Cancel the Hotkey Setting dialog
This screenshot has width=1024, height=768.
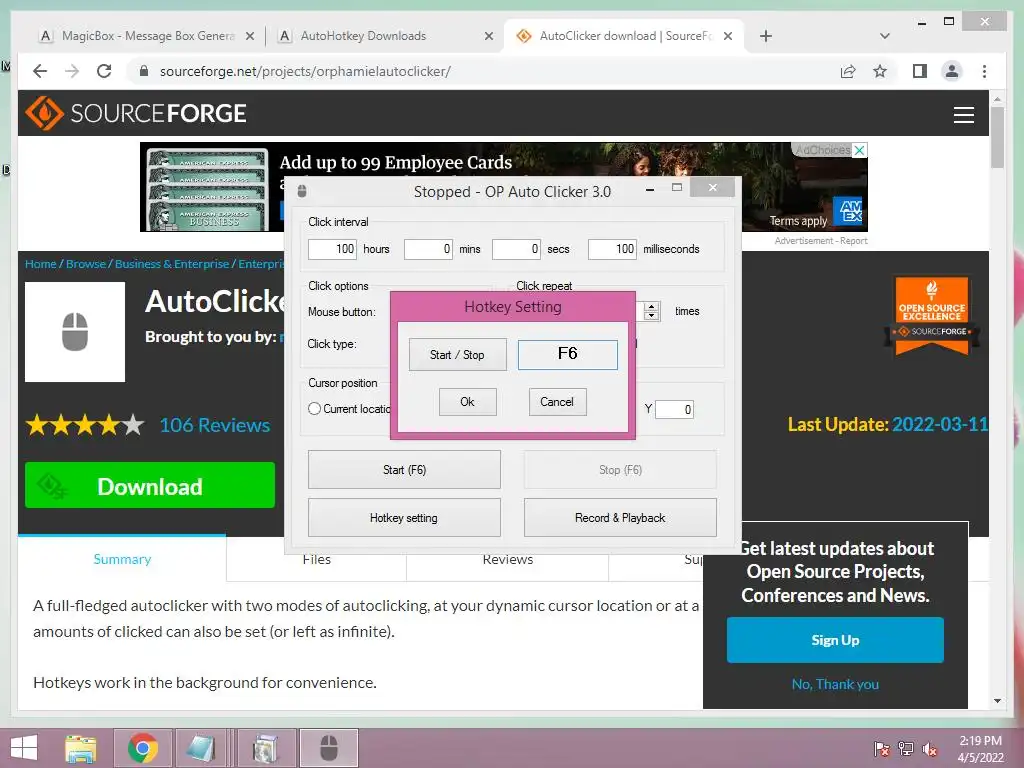click(x=557, y=402)
